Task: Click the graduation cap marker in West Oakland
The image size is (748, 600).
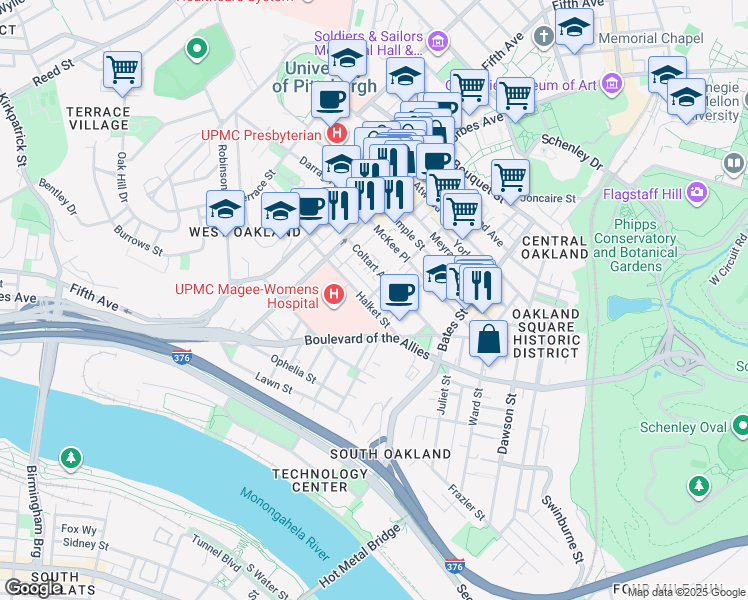Action: [x=226, y=210]
